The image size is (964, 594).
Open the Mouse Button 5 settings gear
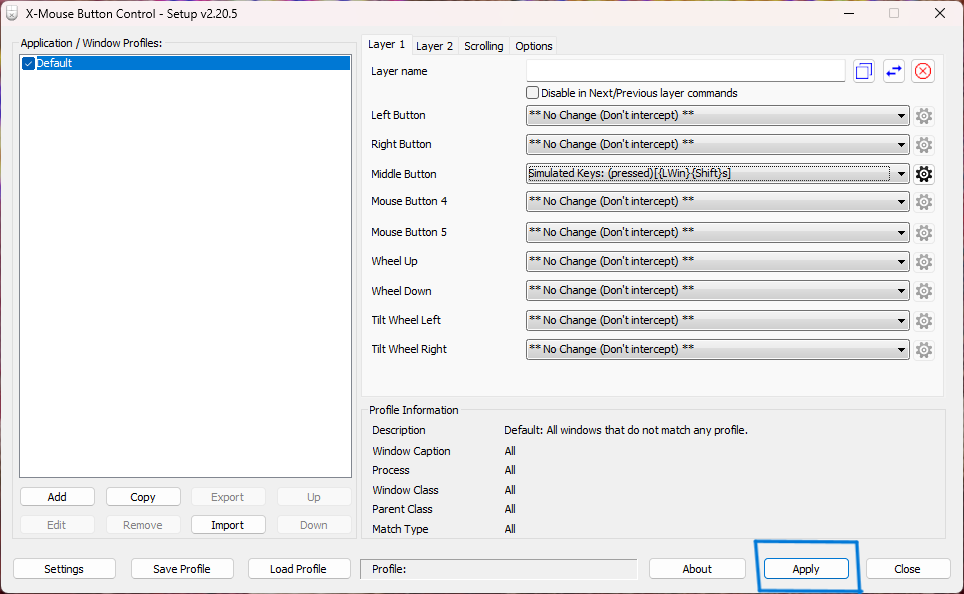[923, 232]
